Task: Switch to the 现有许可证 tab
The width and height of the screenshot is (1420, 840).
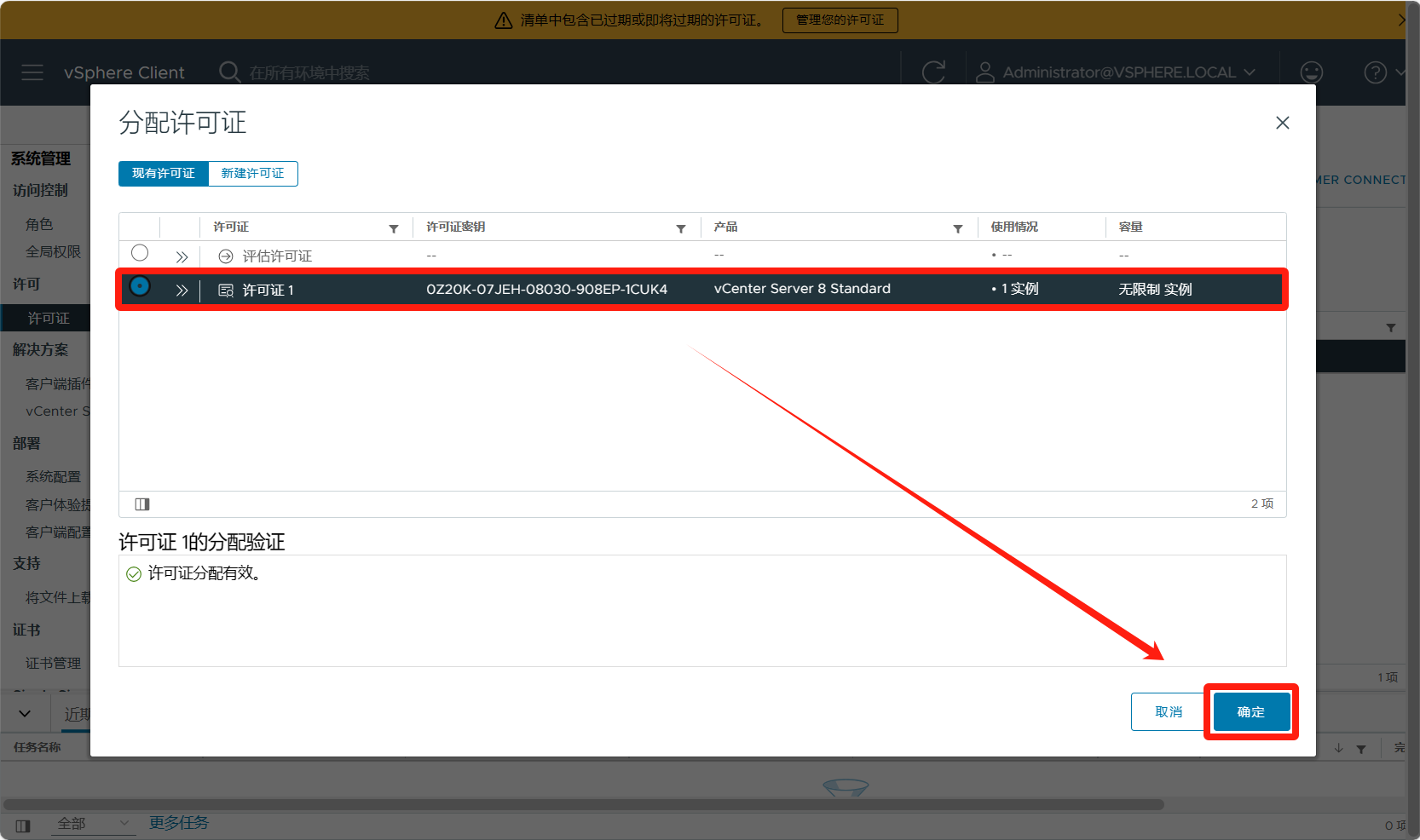Action: [x=164, y=174]
